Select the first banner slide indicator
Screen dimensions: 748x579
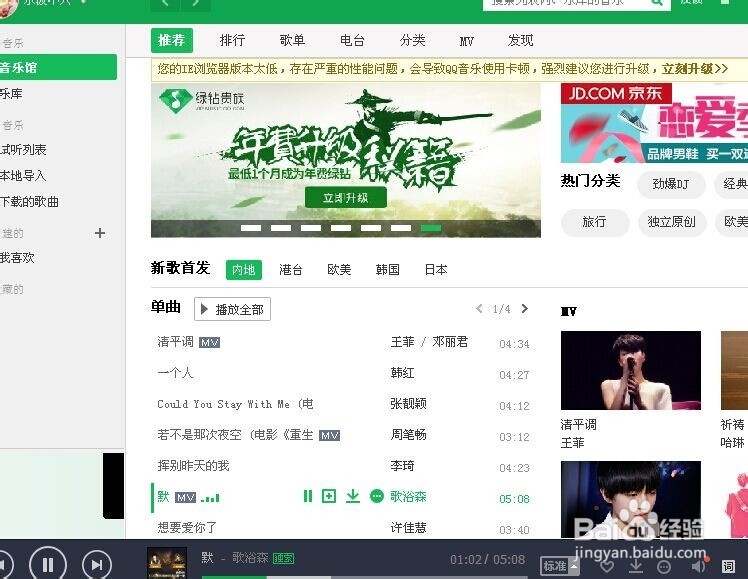251,228
